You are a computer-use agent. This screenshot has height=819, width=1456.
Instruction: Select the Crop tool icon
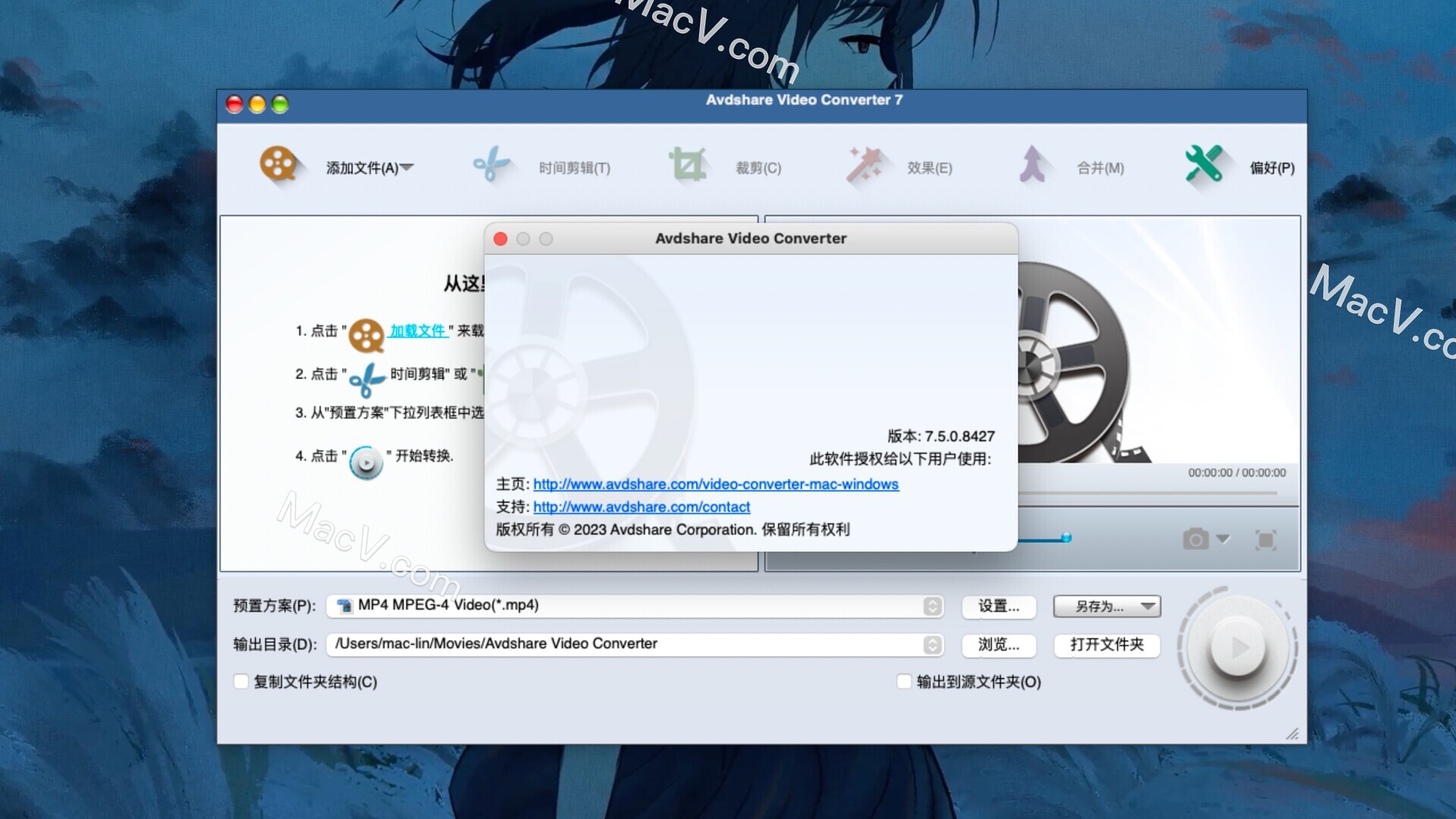[x=688, y=164]
